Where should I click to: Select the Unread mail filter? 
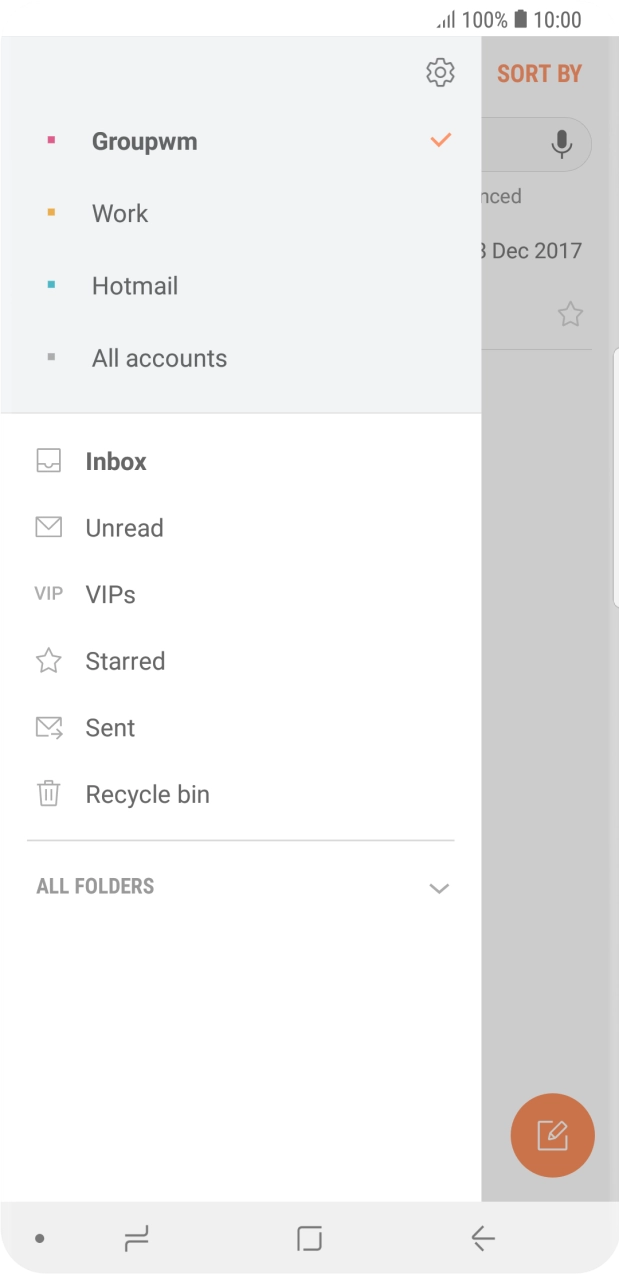tap(123, 527)
